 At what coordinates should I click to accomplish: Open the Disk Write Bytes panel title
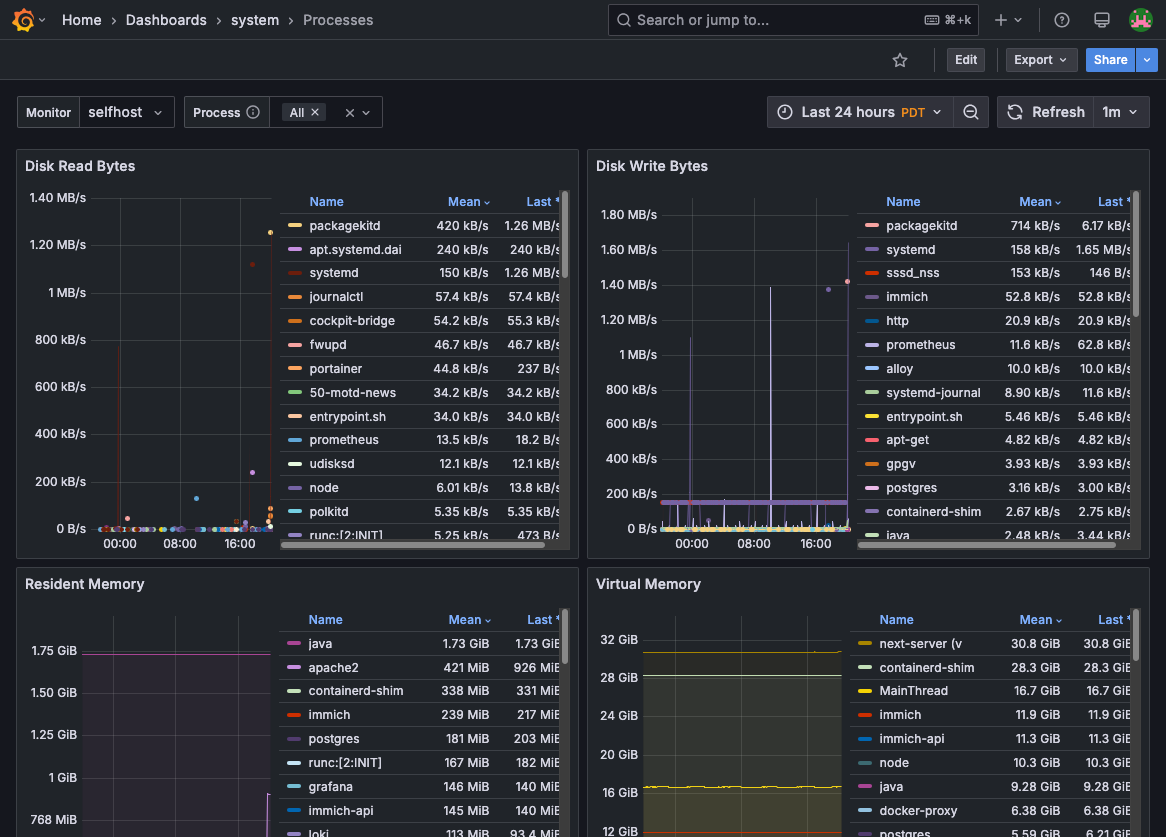point(651,167)
